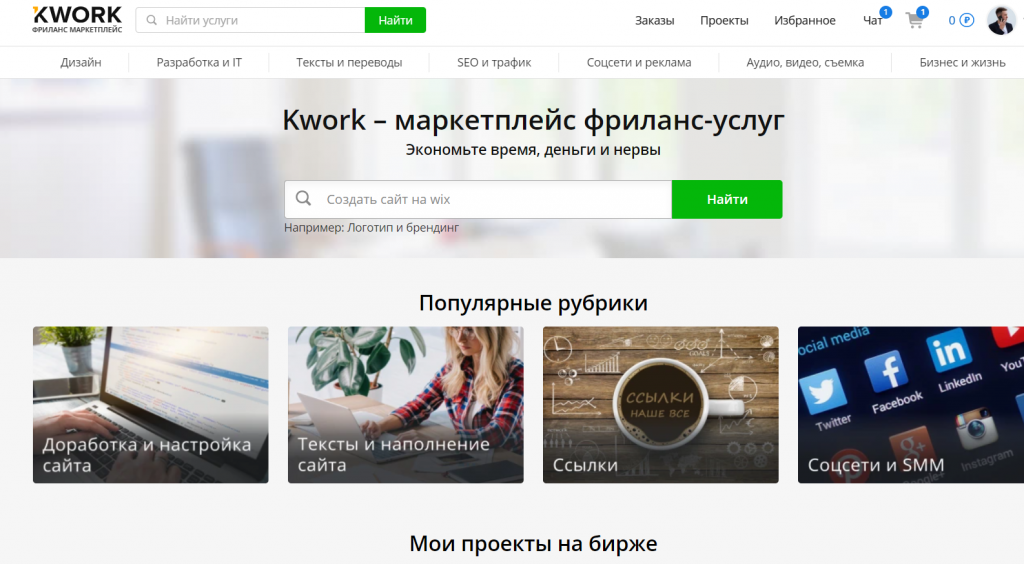Click the user profile avatar
This screenshot has height=564, width=1024.
coord(1000,20)
